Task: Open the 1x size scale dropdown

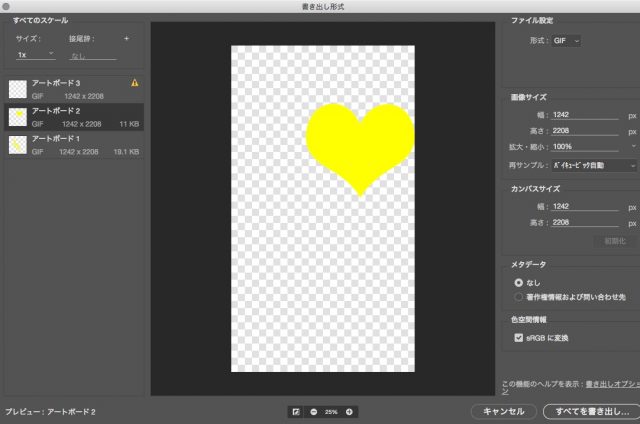Action: click(35, 54)
